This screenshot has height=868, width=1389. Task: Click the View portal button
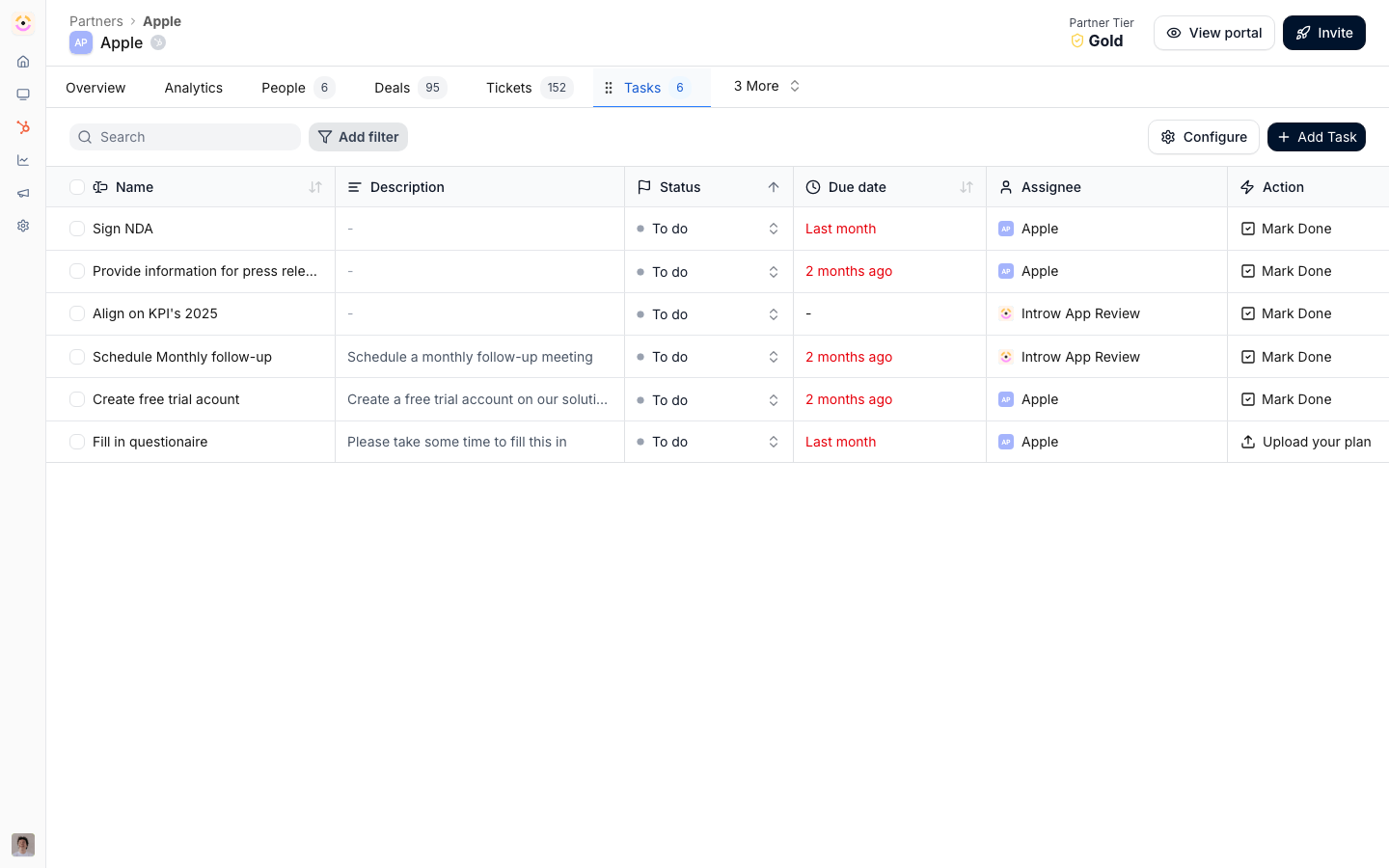click(x=1213, y=33)
